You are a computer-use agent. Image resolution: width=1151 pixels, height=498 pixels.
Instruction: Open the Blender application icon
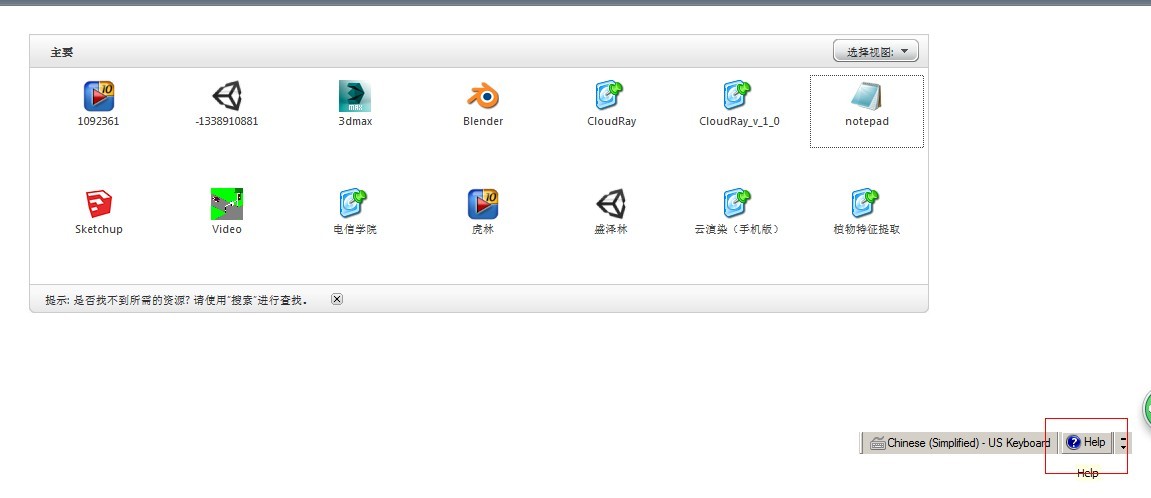[483, 97]
